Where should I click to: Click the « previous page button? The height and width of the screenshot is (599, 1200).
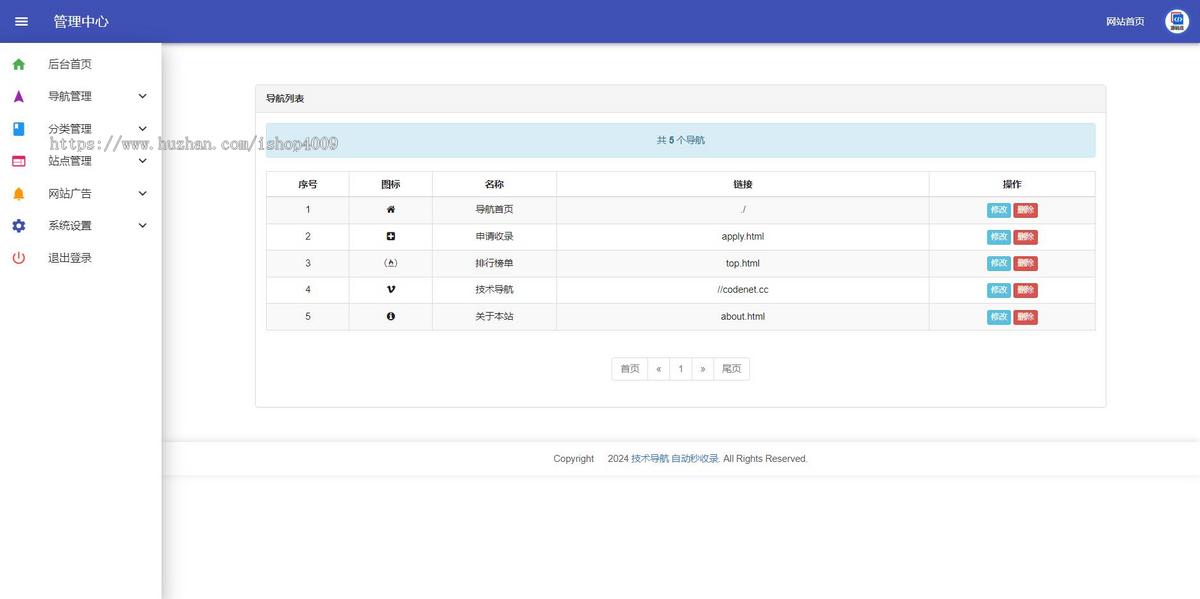tap(659, 369)
